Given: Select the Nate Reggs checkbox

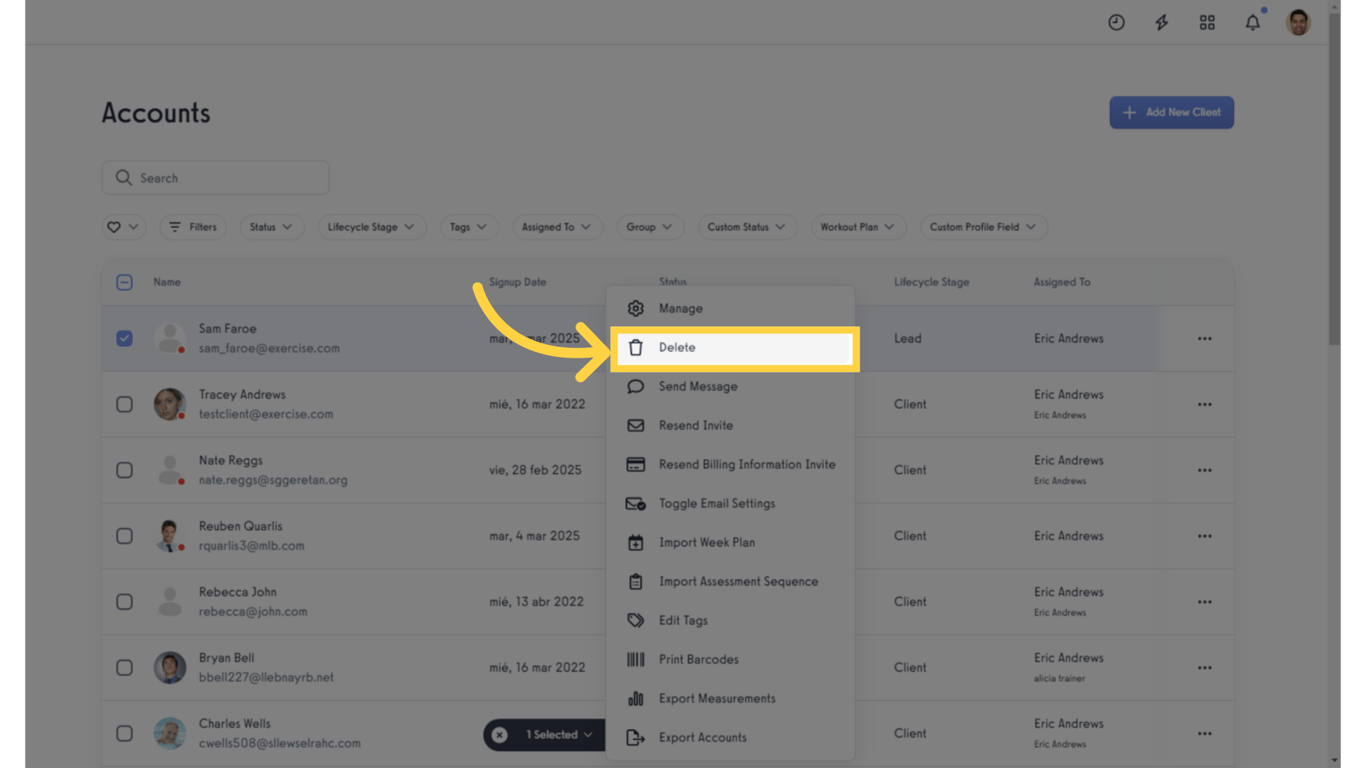Looking at the screenshot, I should [x=124, y=470].
